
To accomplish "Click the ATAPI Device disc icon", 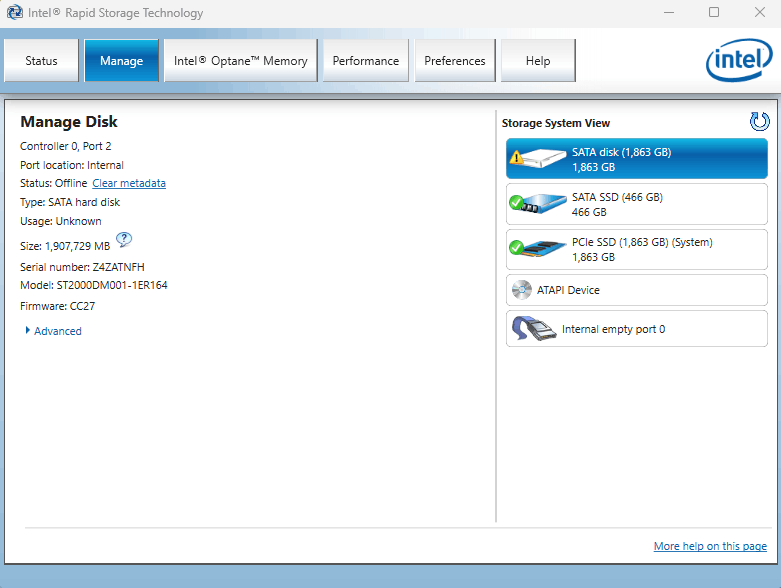I will click(x=521, y=290).
